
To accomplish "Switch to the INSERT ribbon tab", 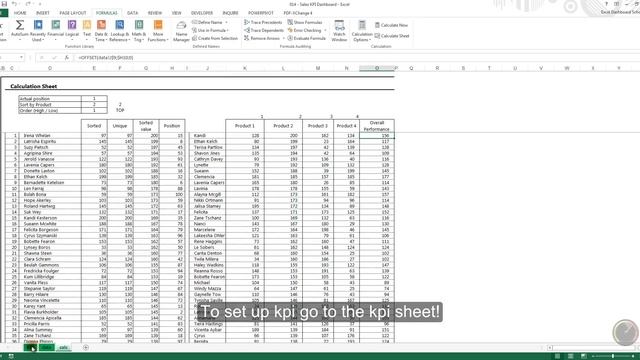I will pyautogui.click(x=42, y=13).
